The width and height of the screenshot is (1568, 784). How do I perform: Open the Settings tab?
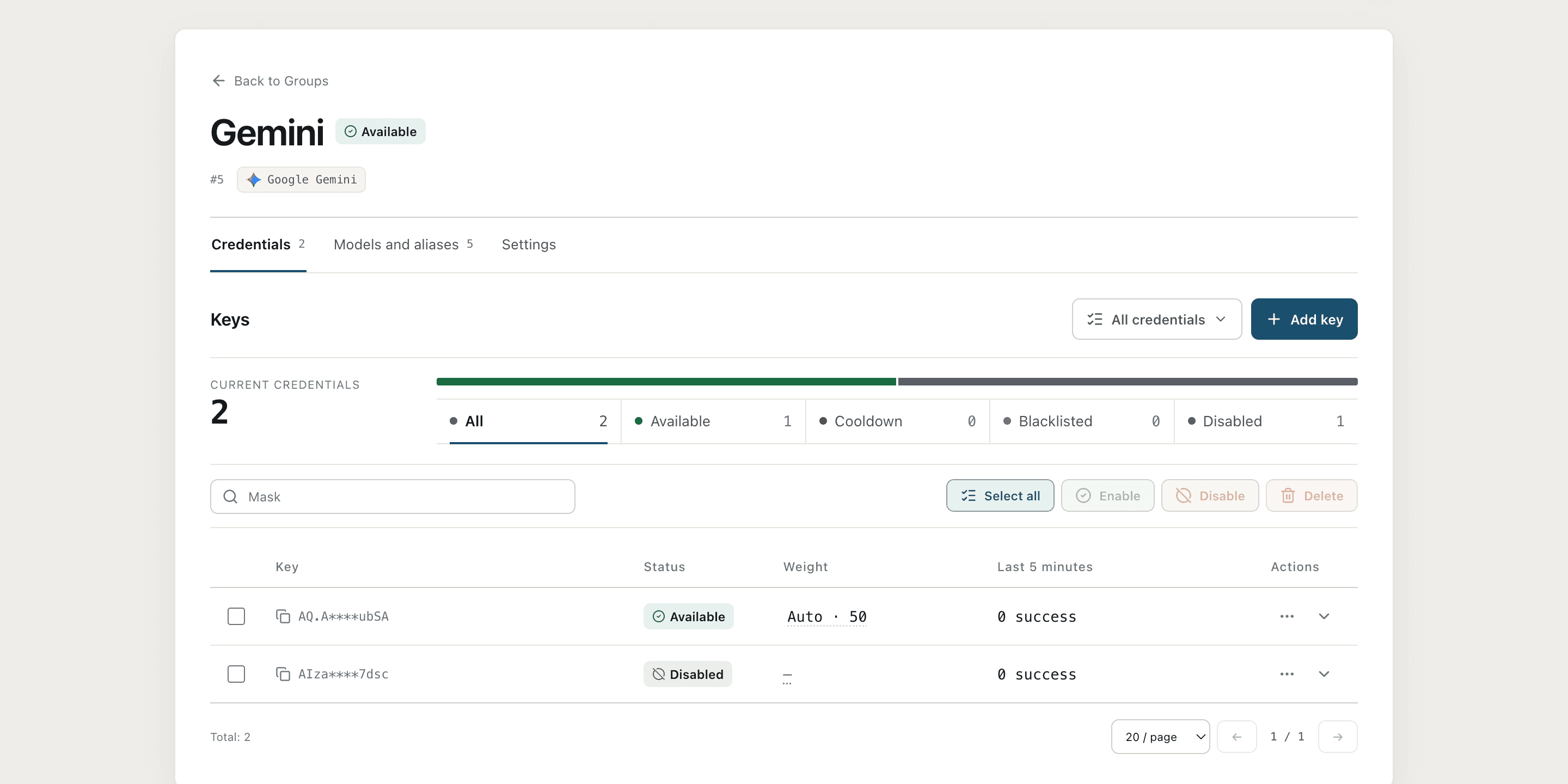click(528, 244)
